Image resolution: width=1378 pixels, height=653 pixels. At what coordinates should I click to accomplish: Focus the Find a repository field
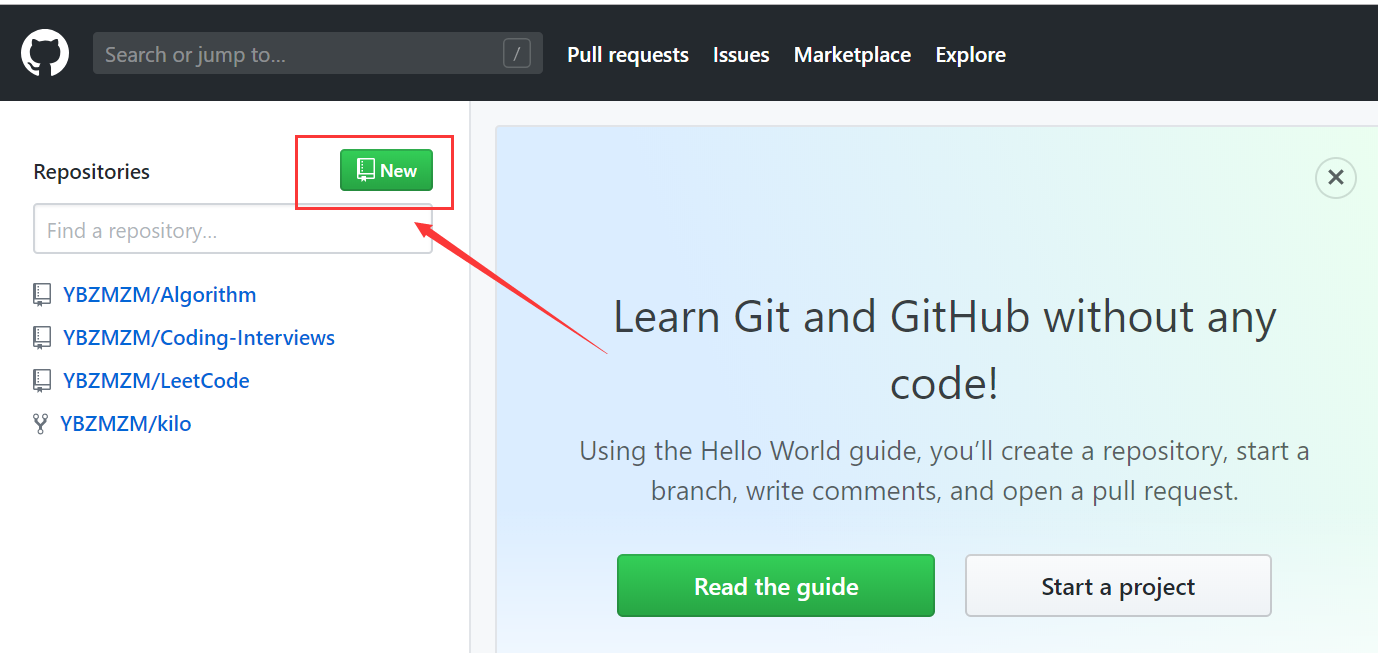coord(233,230)
